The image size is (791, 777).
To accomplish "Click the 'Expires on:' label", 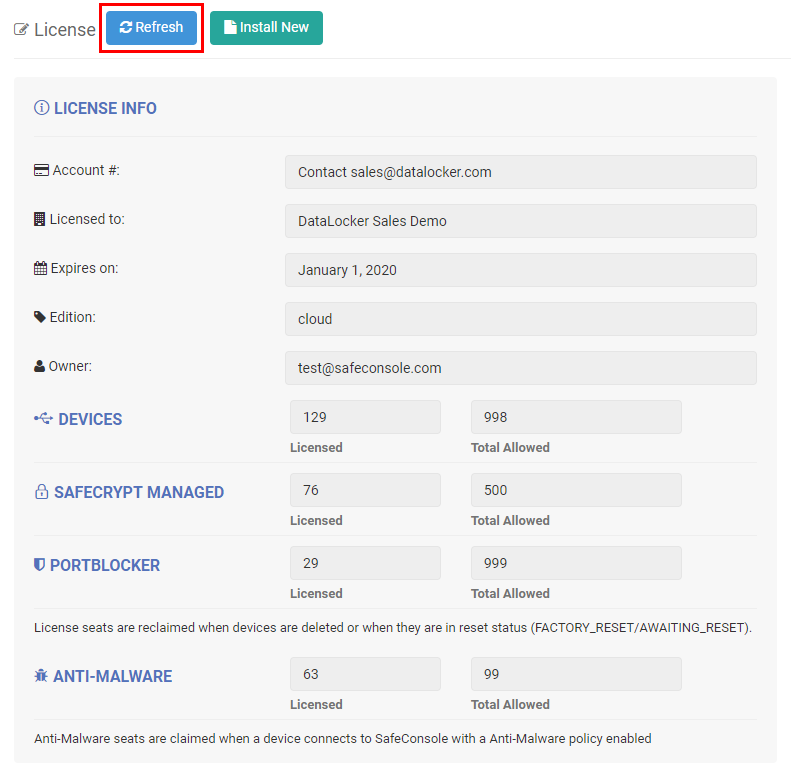I will click(x=85, y=268).
